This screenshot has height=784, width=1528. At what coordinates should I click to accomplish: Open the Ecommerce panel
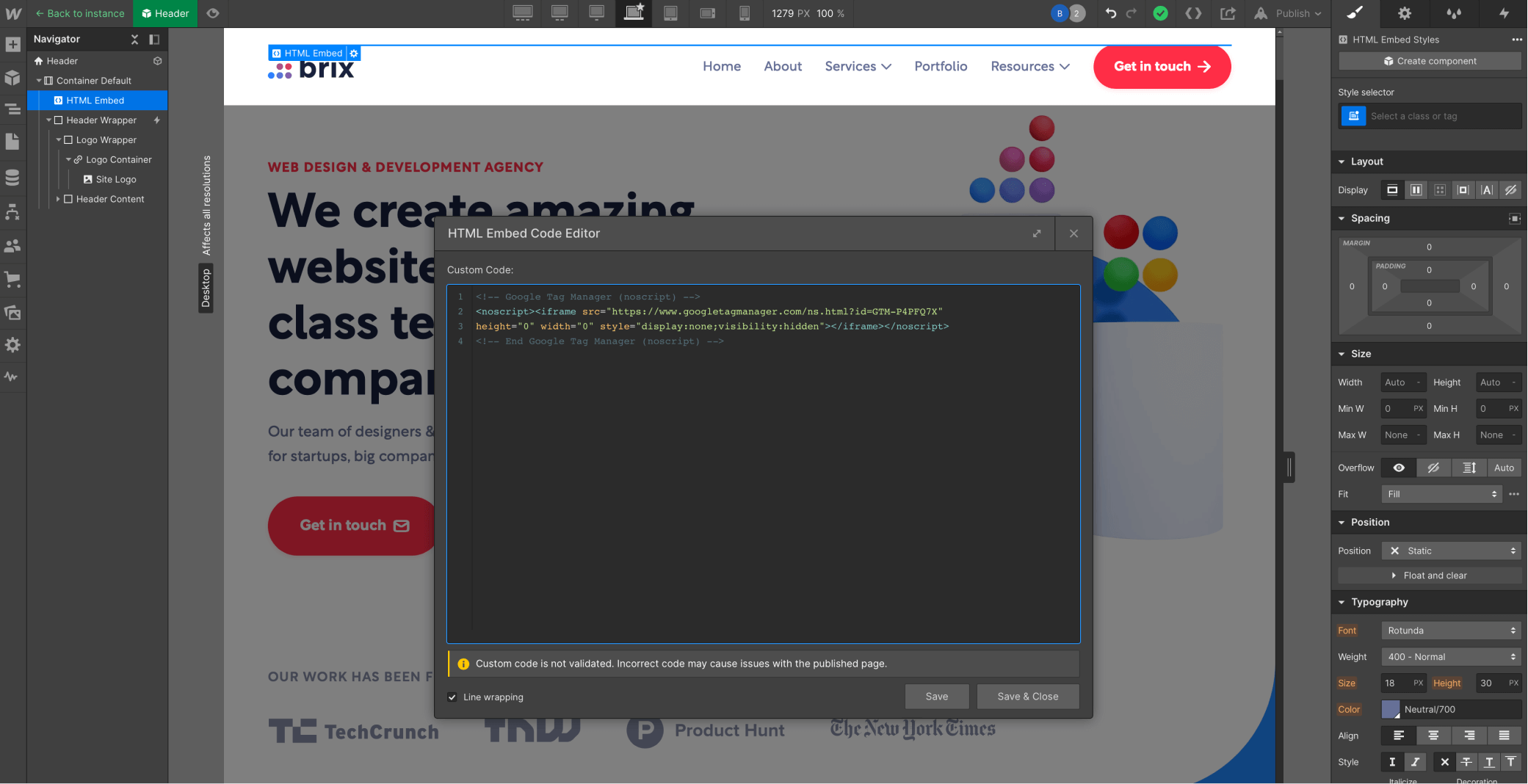(12, 280)
